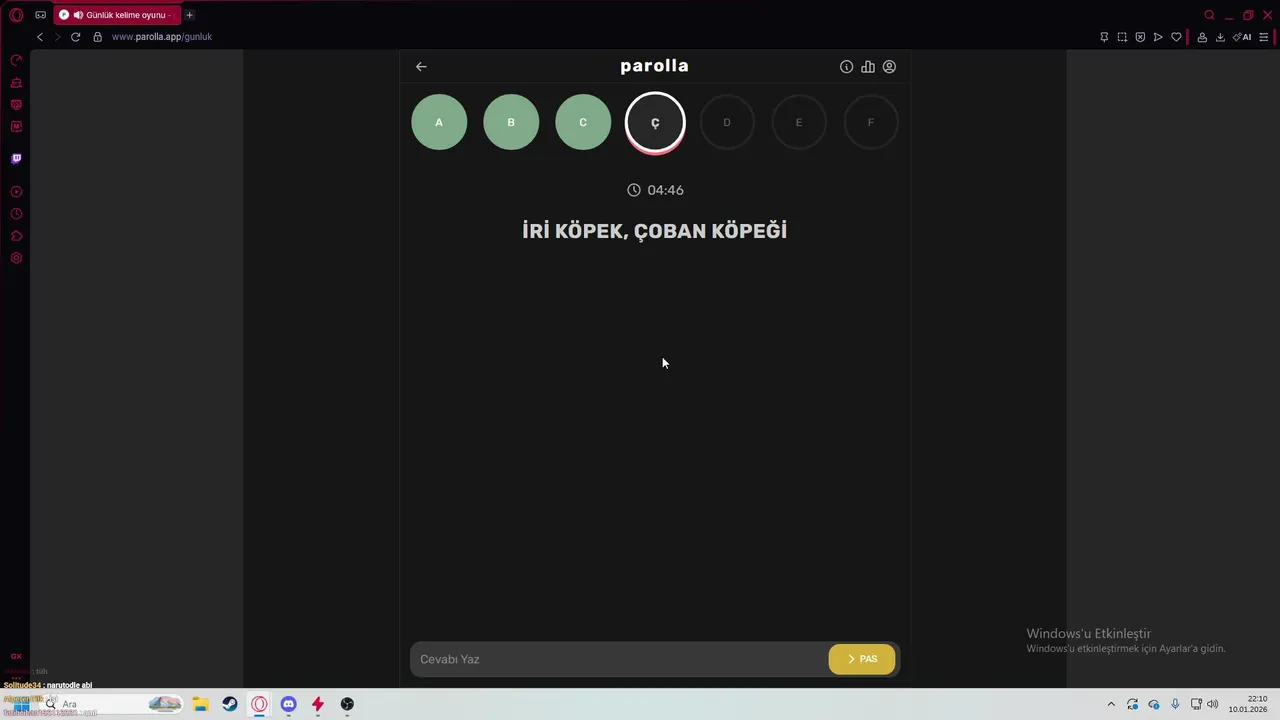This screenshot has height=720, width=1280.
Task: Open the game info icon
Action: (846, 67)
